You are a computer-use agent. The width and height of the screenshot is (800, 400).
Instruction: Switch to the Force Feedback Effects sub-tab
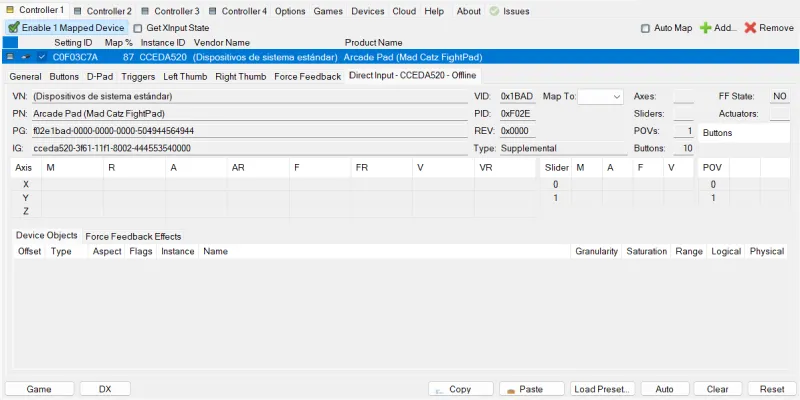133,236
